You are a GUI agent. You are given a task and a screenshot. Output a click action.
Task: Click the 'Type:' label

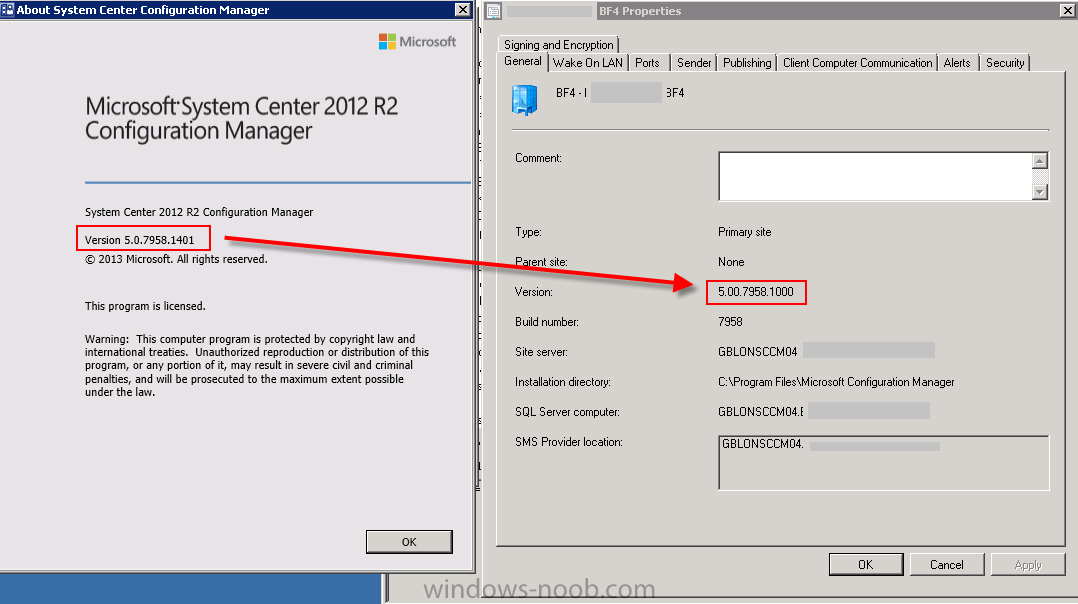[528, 232]
